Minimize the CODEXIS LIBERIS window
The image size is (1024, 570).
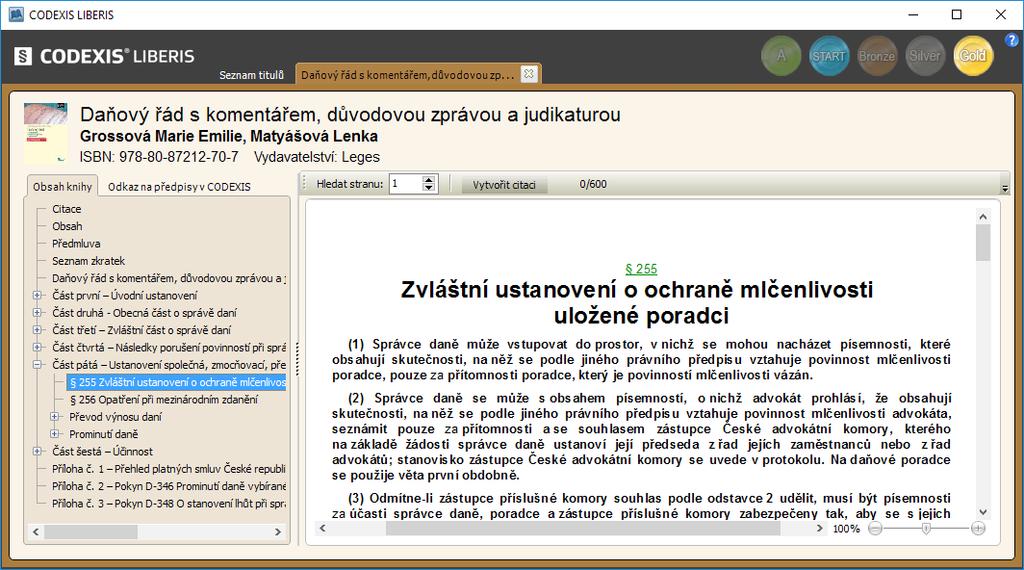(x=913, y=14)
